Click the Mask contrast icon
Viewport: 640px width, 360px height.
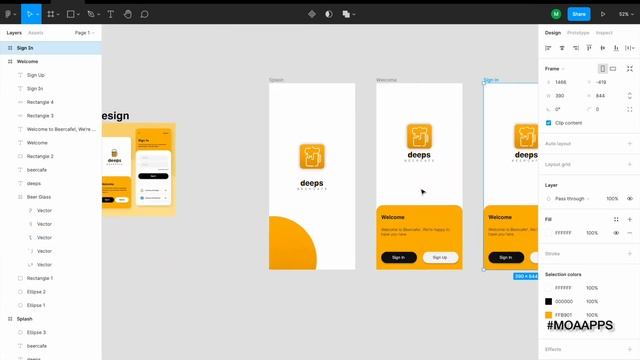click(x=329, y=14)
